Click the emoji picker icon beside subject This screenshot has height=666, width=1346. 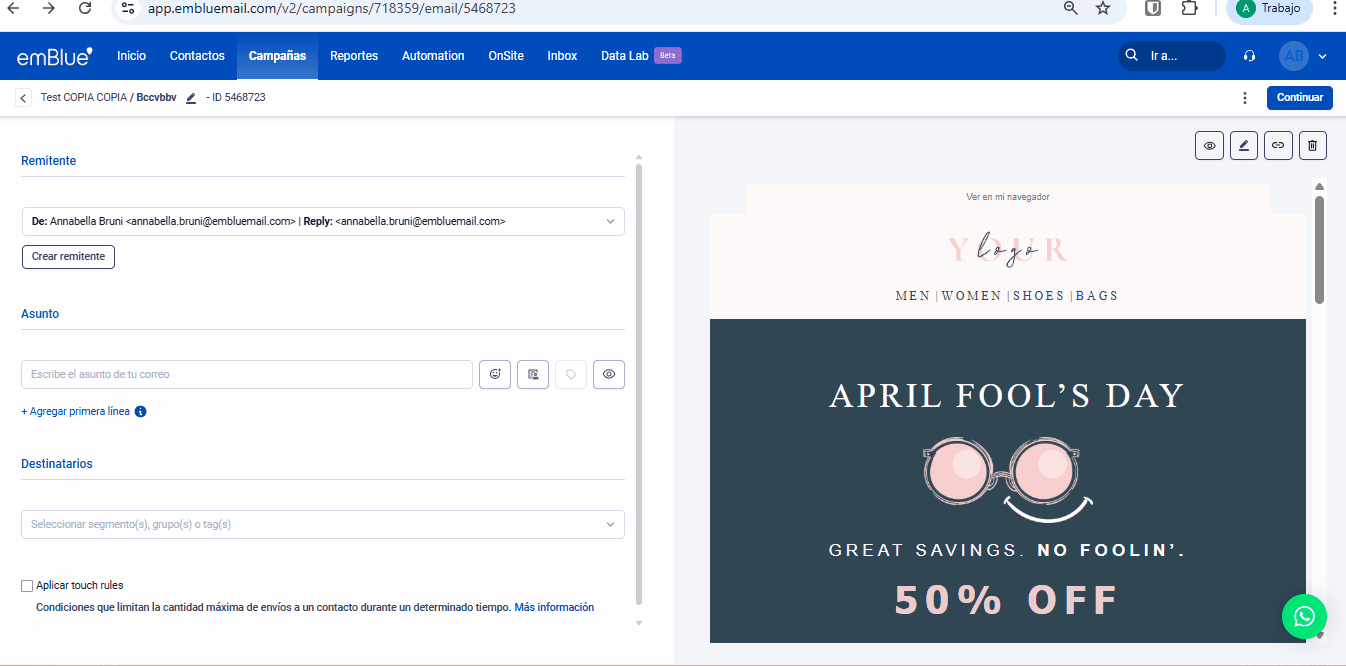click(x=495, y=375)
